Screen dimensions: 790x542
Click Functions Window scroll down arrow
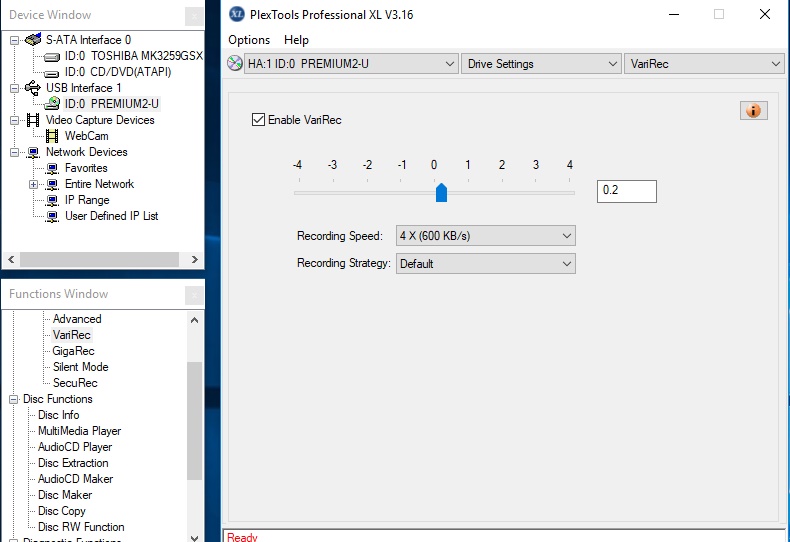click(x=194, y=536)
